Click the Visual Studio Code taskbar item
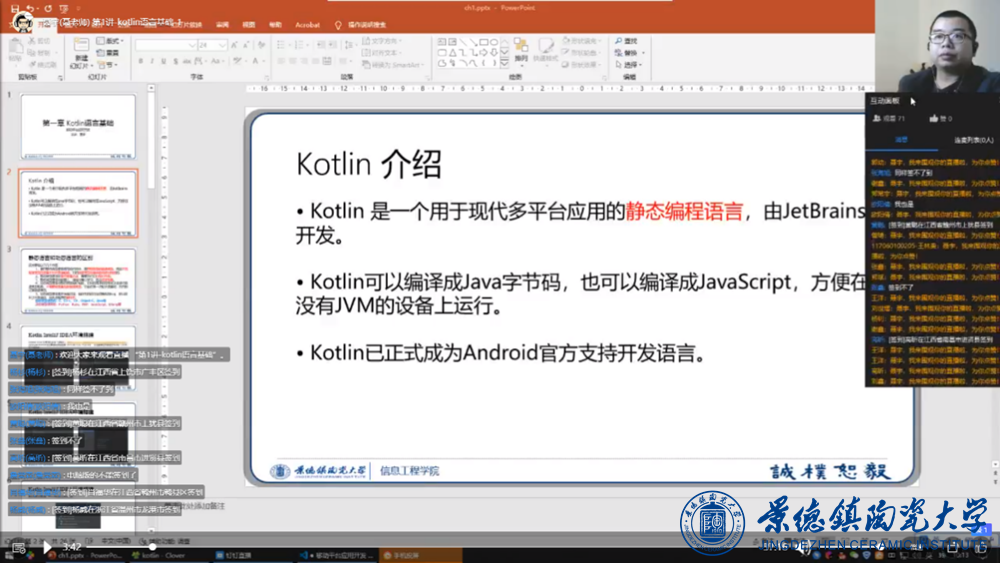Viewport: 1000px width, 563px height. click(335, 555)
